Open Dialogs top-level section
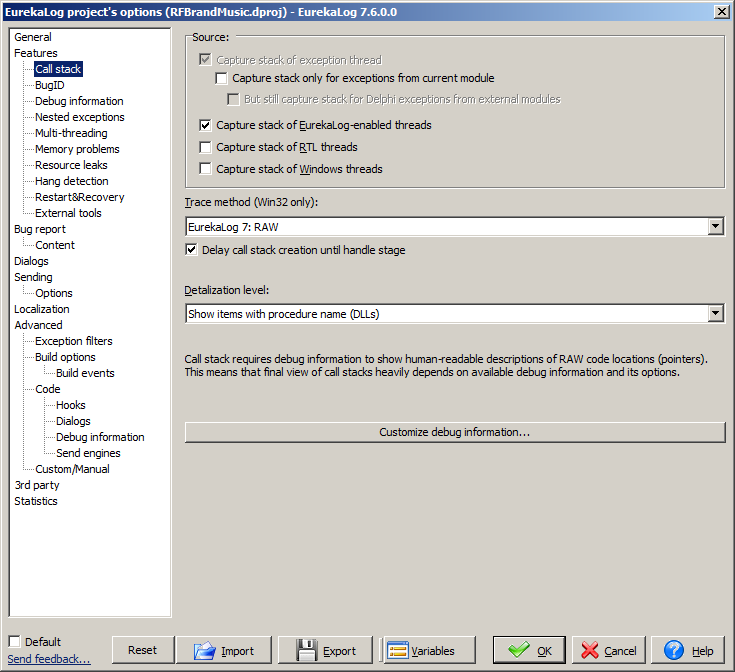This screenshot has height=672, width=735. click(31, 261)
